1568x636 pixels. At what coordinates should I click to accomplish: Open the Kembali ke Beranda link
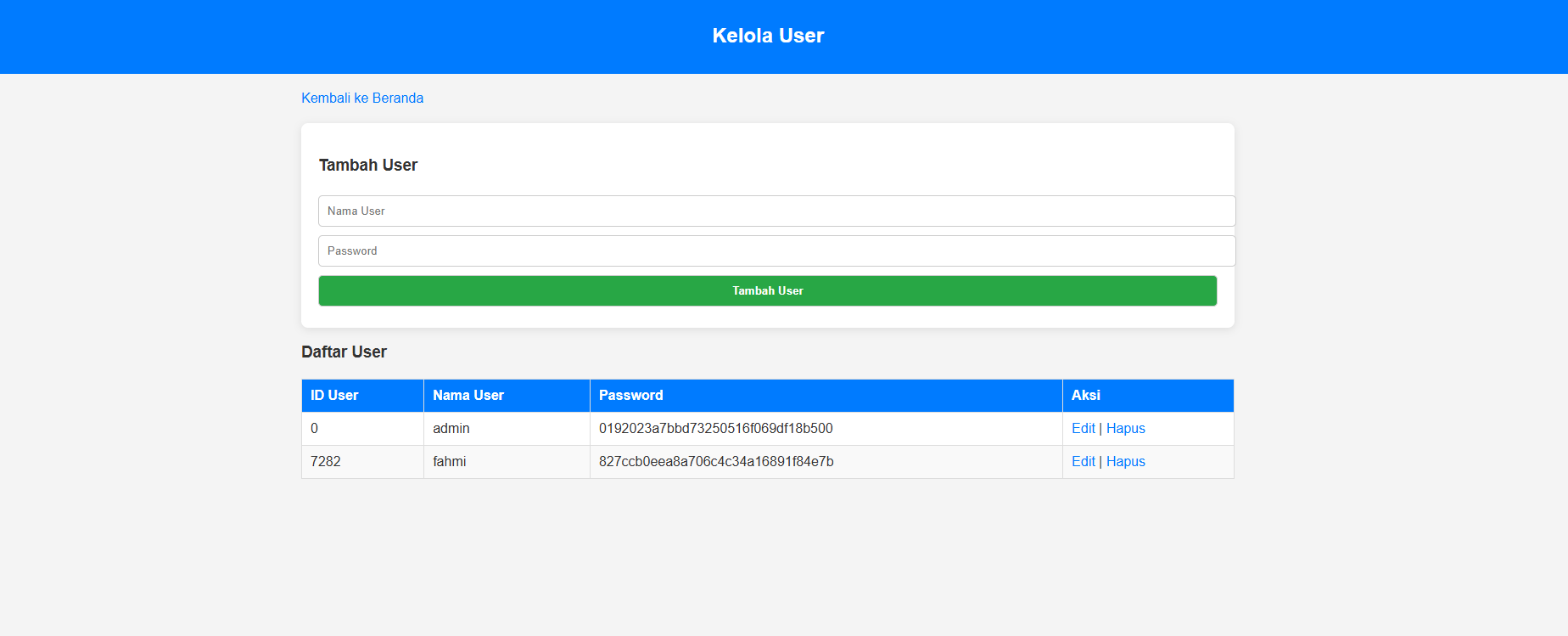362,98
